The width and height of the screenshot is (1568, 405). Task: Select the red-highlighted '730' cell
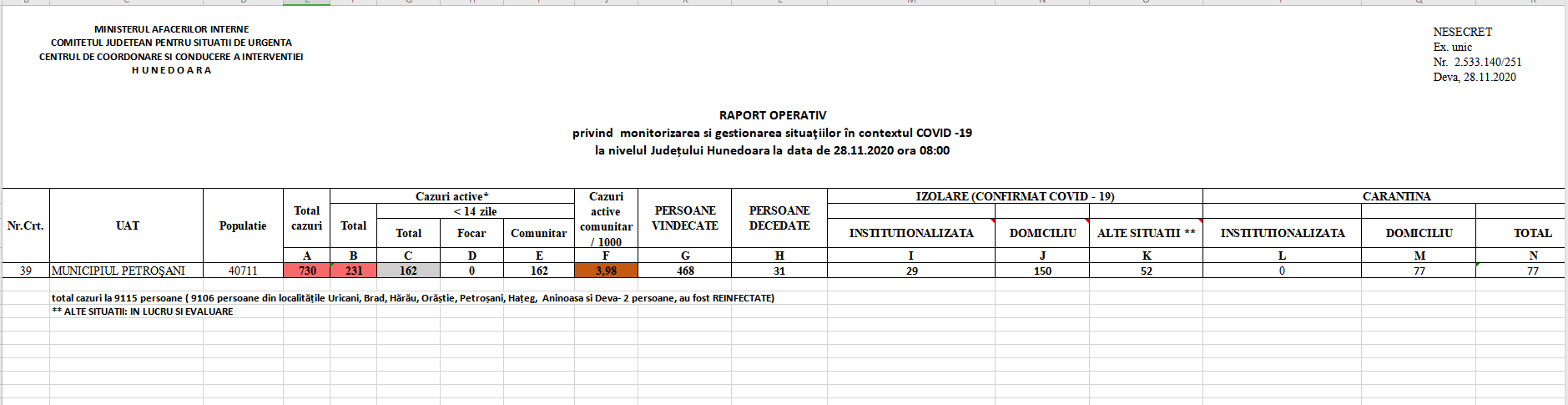click(x=306, y=271)
